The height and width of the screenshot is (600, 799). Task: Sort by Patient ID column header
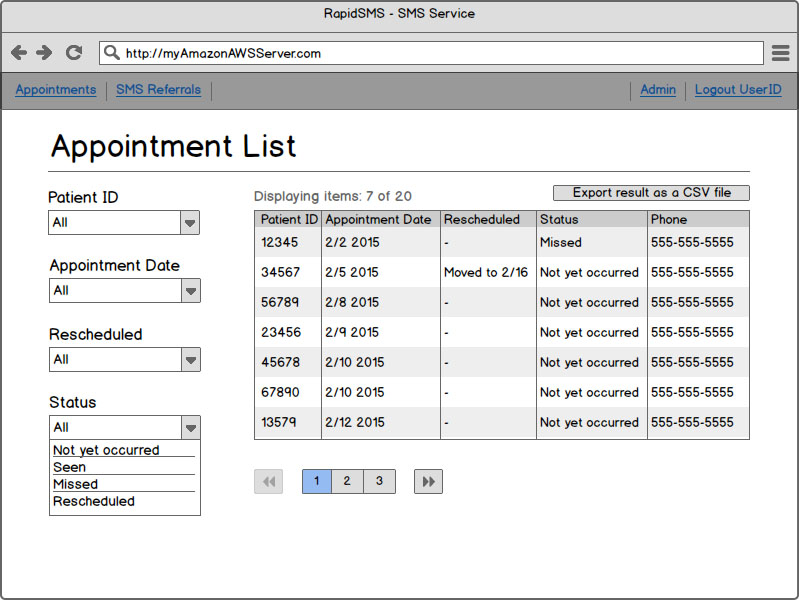point(288,219)
